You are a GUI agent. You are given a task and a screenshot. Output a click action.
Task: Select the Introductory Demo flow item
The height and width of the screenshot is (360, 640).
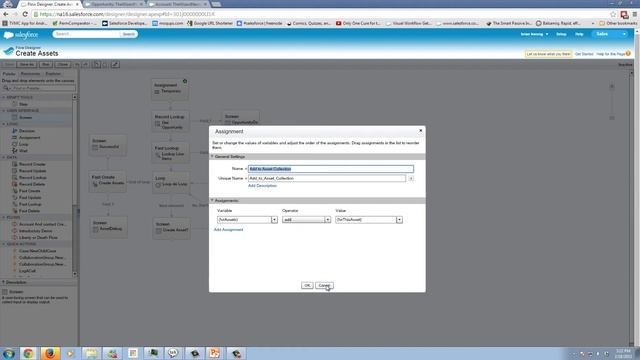[35, 231]
